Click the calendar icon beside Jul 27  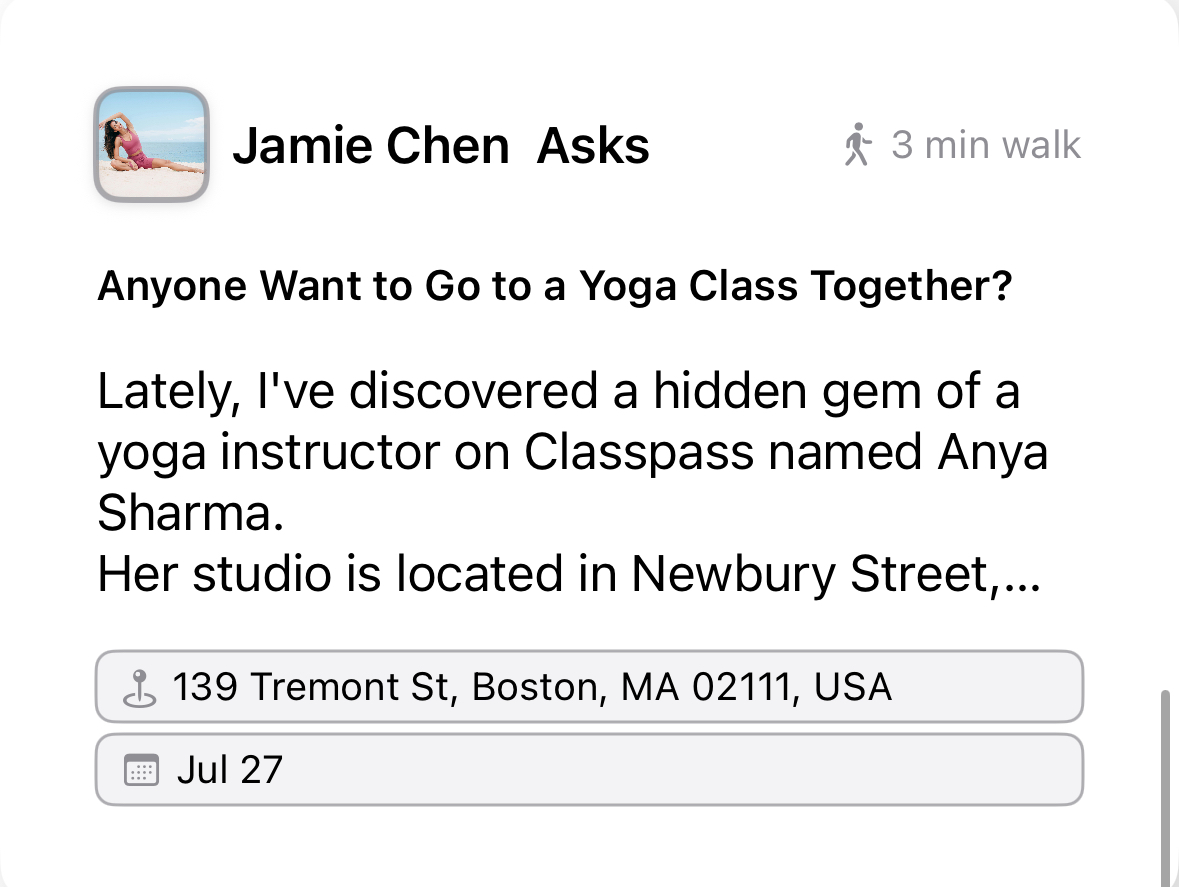tap(140, 771)
